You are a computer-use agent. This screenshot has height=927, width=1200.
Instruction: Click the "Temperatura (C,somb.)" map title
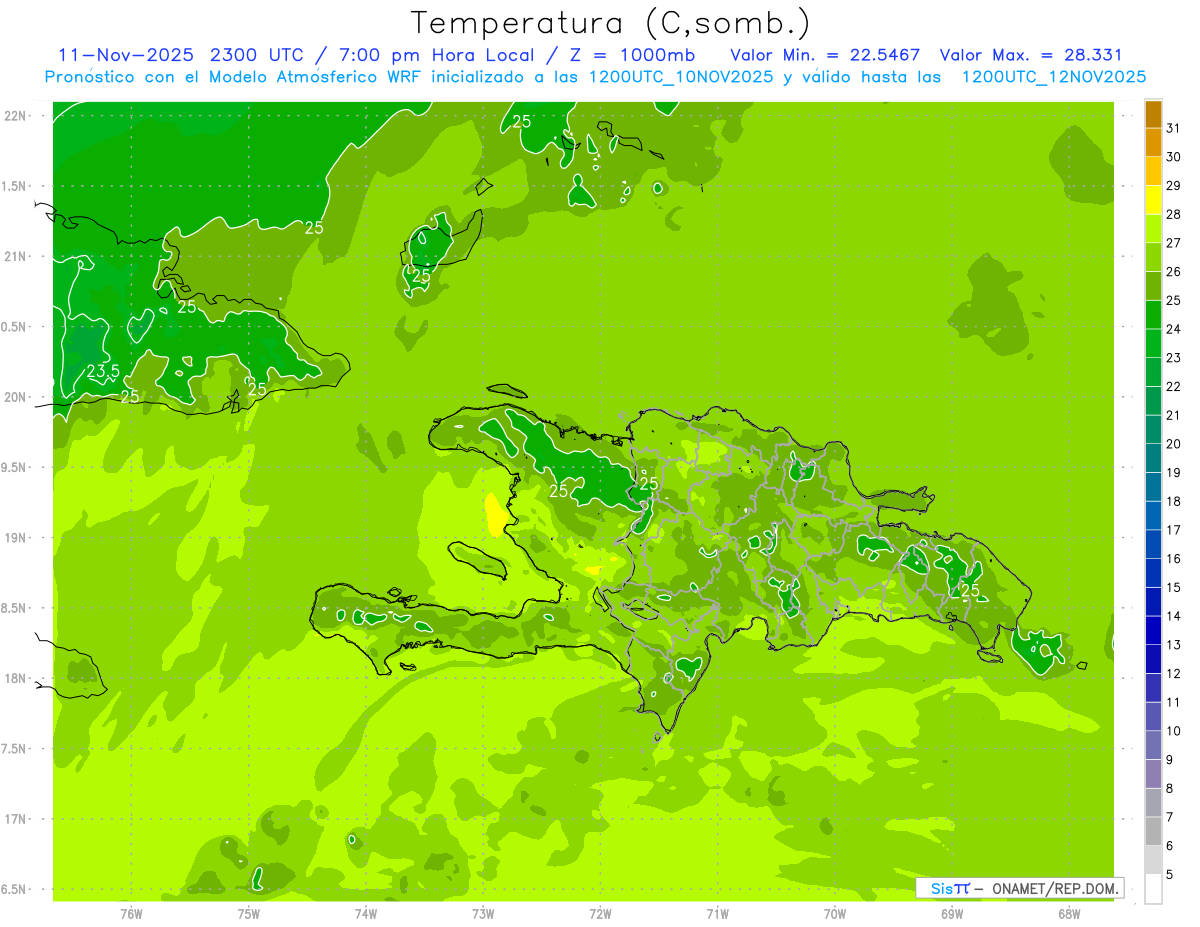click(610, 22)
